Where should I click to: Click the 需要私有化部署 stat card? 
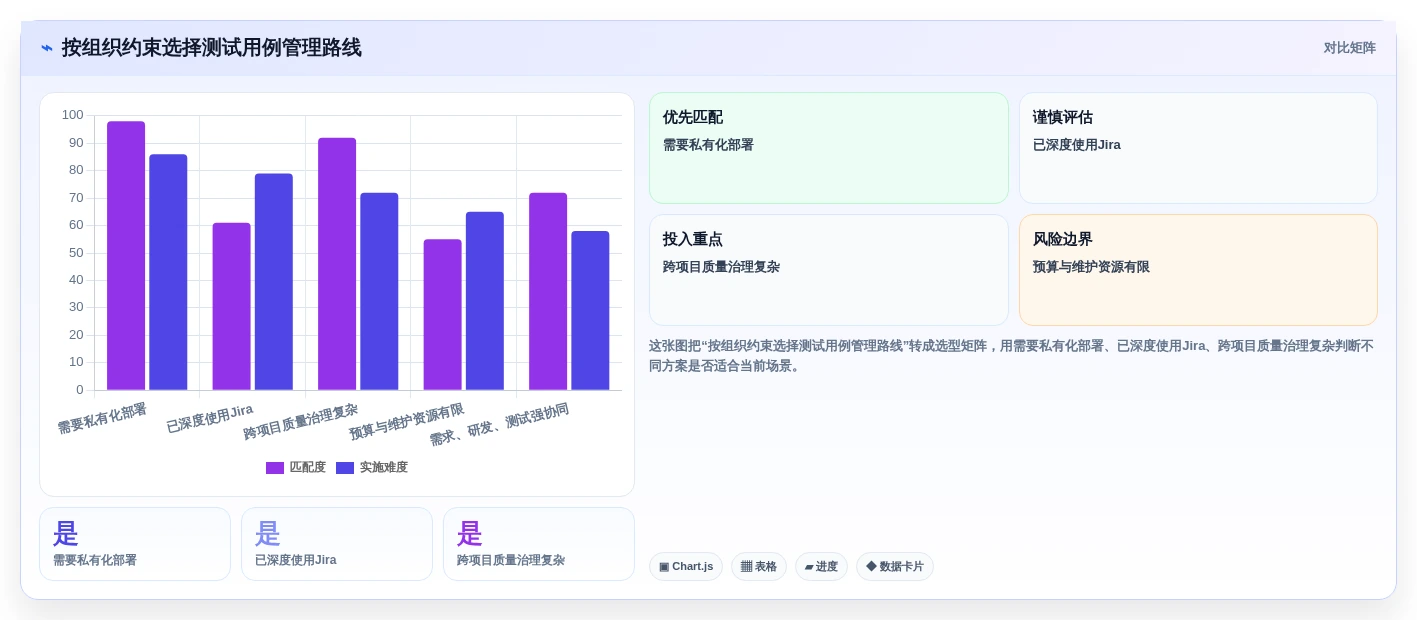(x=135, y=544)
